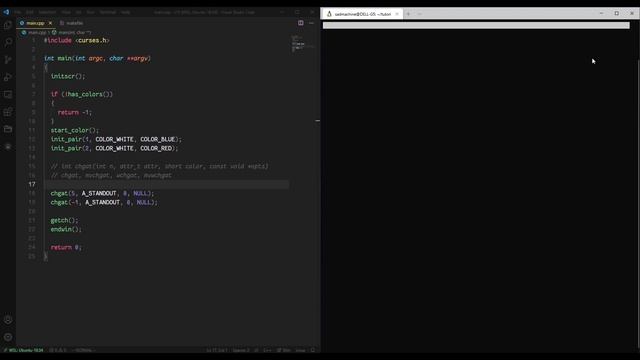
Task: Open the editor More Actions ellipsis
Action: [311, 23]
